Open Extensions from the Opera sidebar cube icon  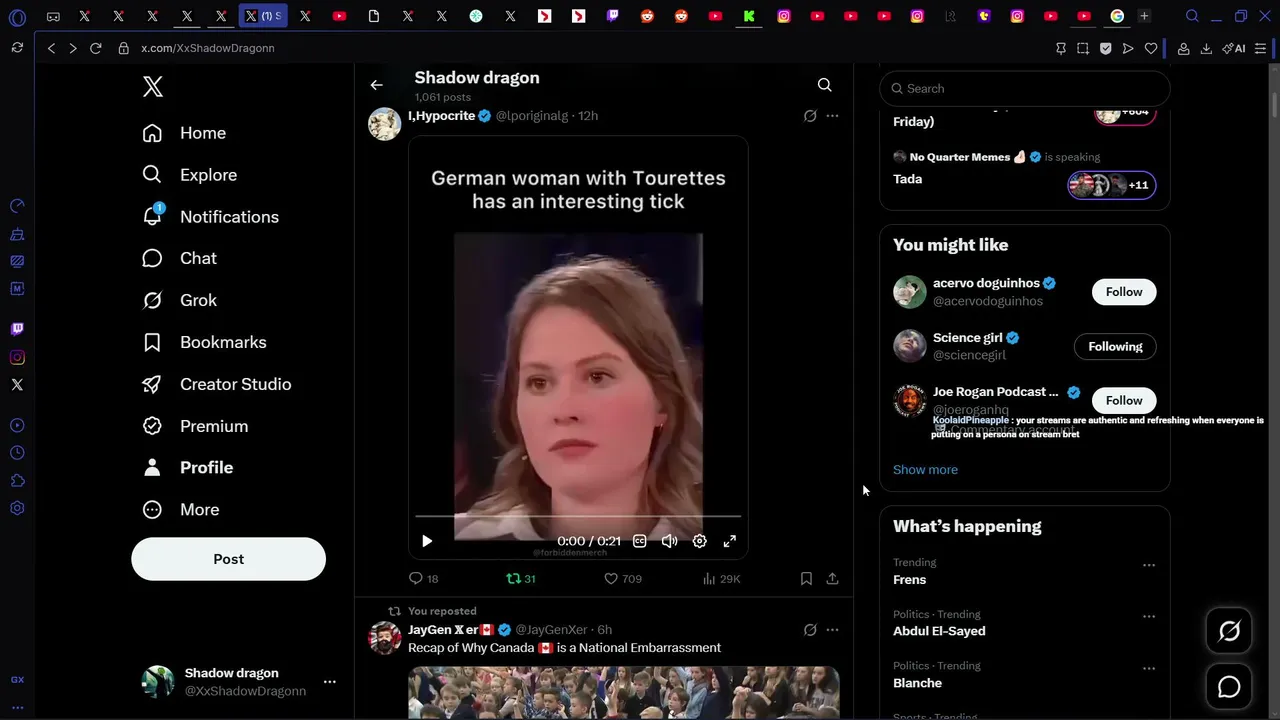click(x=17, y=481)
